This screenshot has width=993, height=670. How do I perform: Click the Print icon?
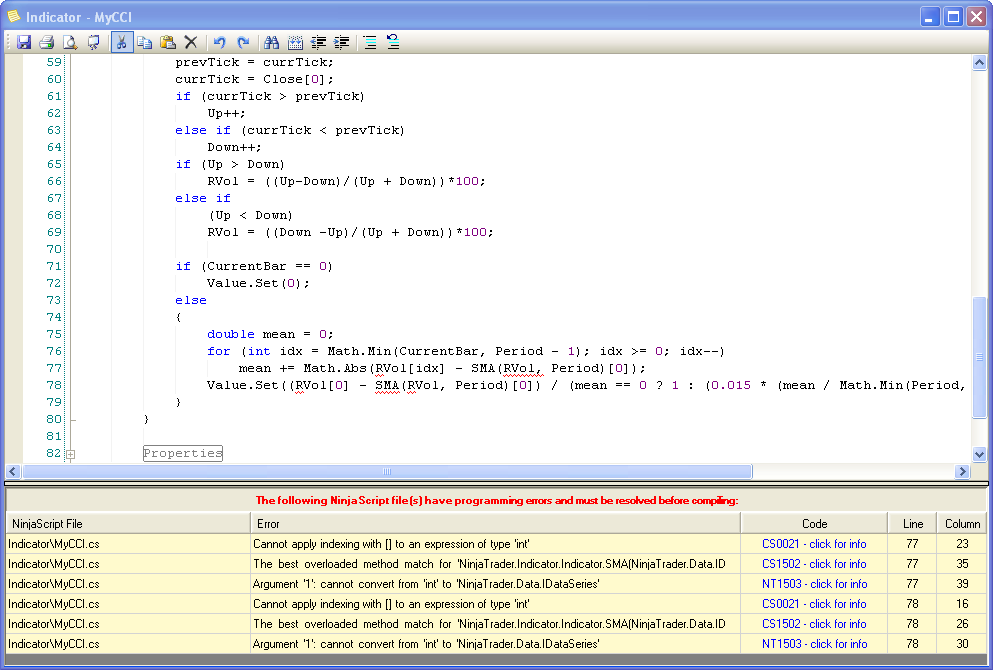tap(46, 42)
